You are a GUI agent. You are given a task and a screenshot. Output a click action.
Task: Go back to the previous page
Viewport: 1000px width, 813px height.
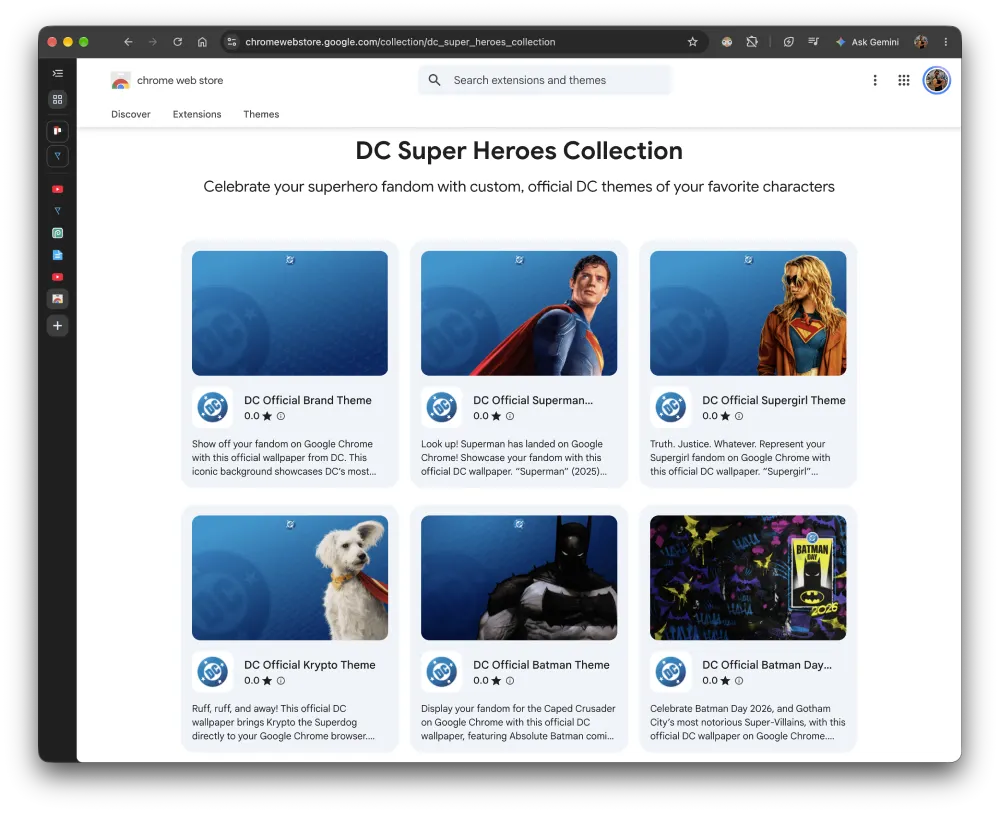[128, 42]
